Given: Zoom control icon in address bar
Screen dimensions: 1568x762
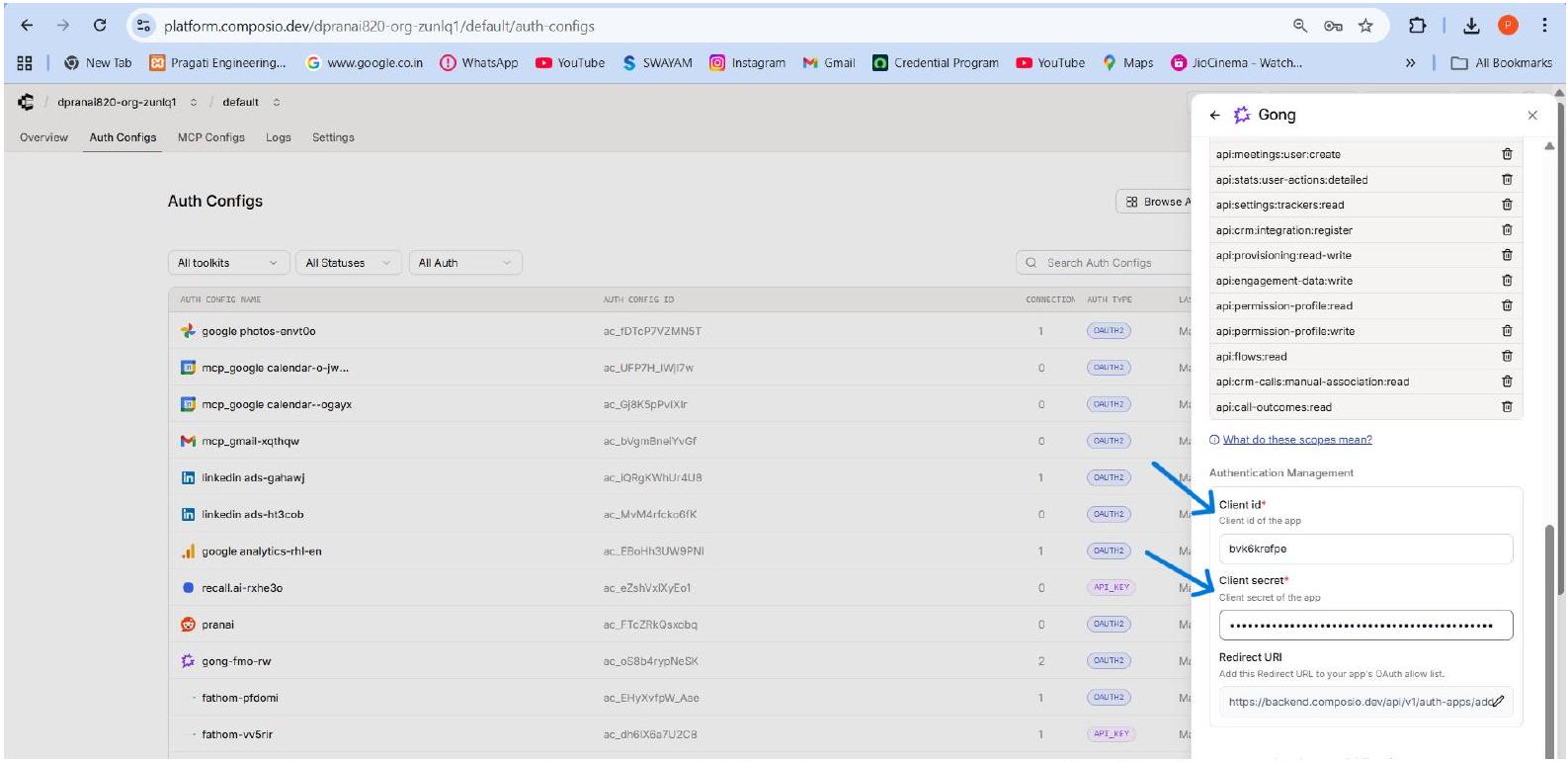Looking at the screenshot, I should [1300, 26].
